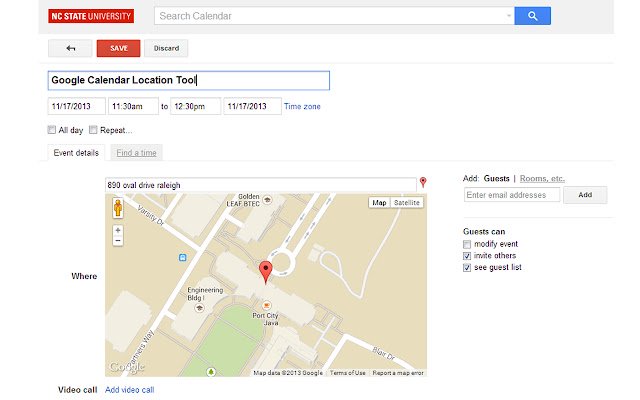Click Blair Dr label on map

click(x=383, y=353)
